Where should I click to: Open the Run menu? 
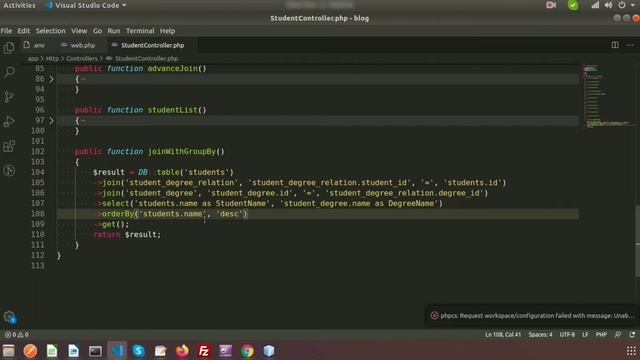point(113,31)
